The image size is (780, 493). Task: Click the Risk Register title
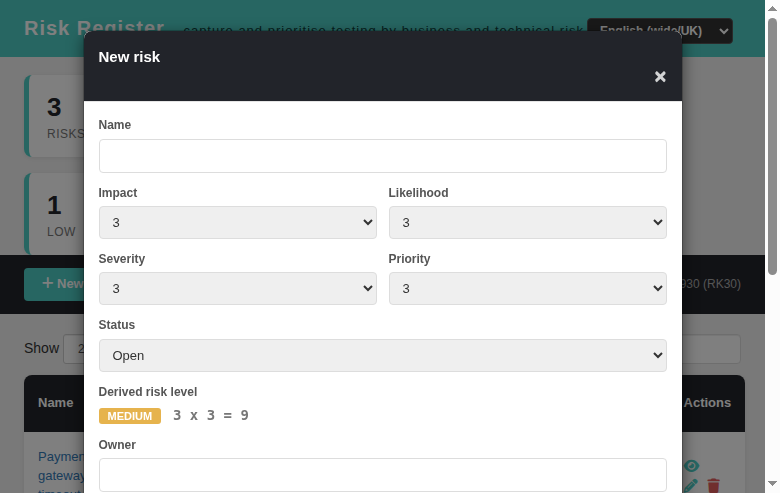pos(94,28)
